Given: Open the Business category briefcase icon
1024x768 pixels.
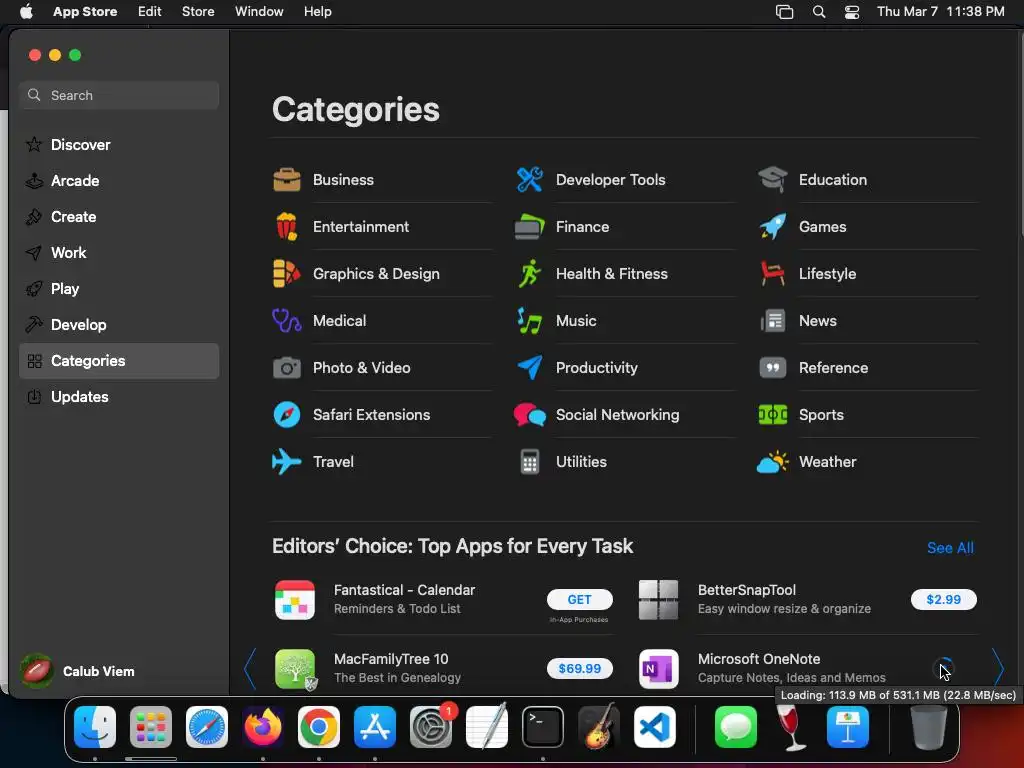Looking at the screenshot, I should coord(287,180).
